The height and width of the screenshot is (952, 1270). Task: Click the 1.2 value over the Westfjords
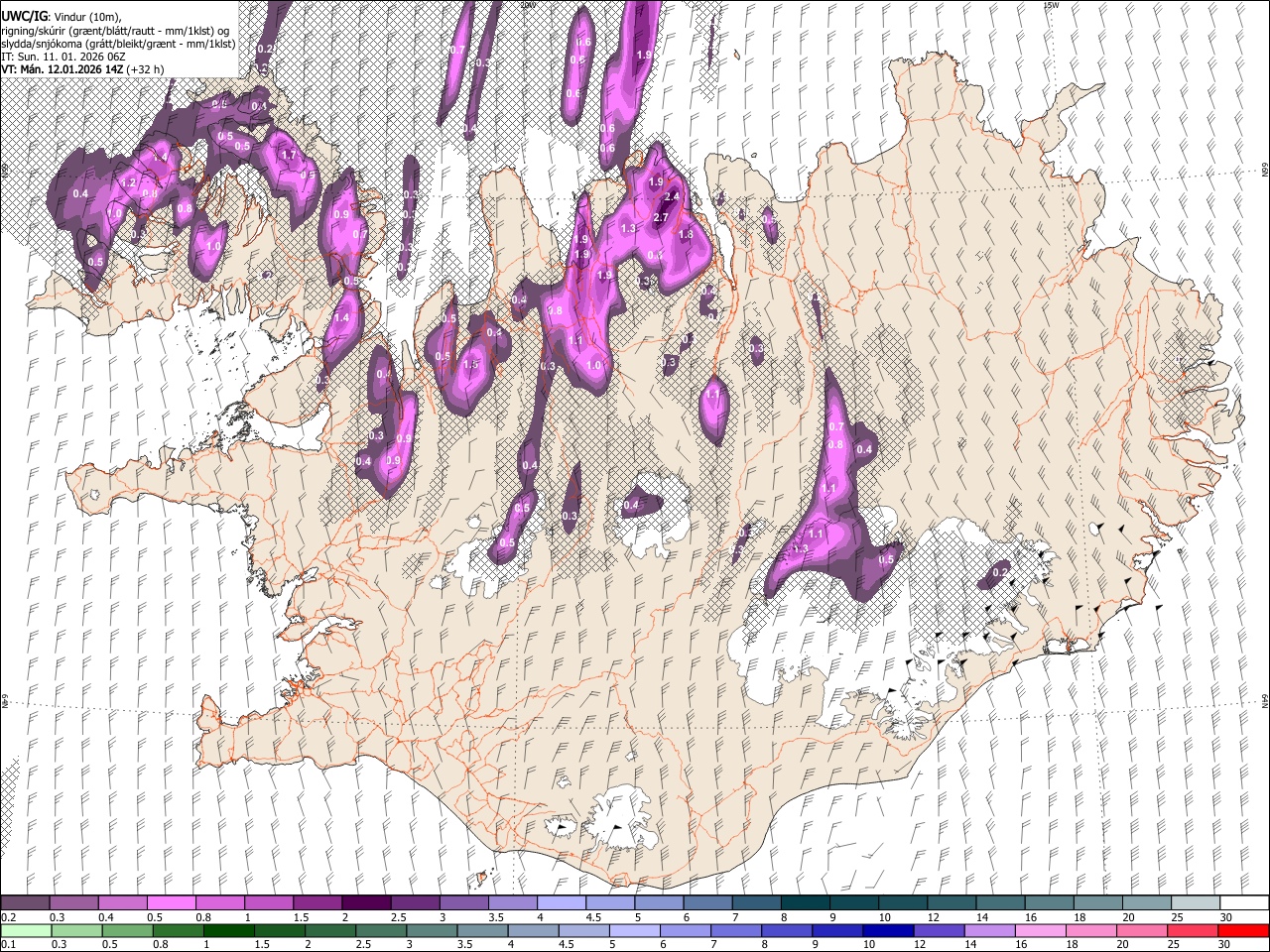[128, 182]
